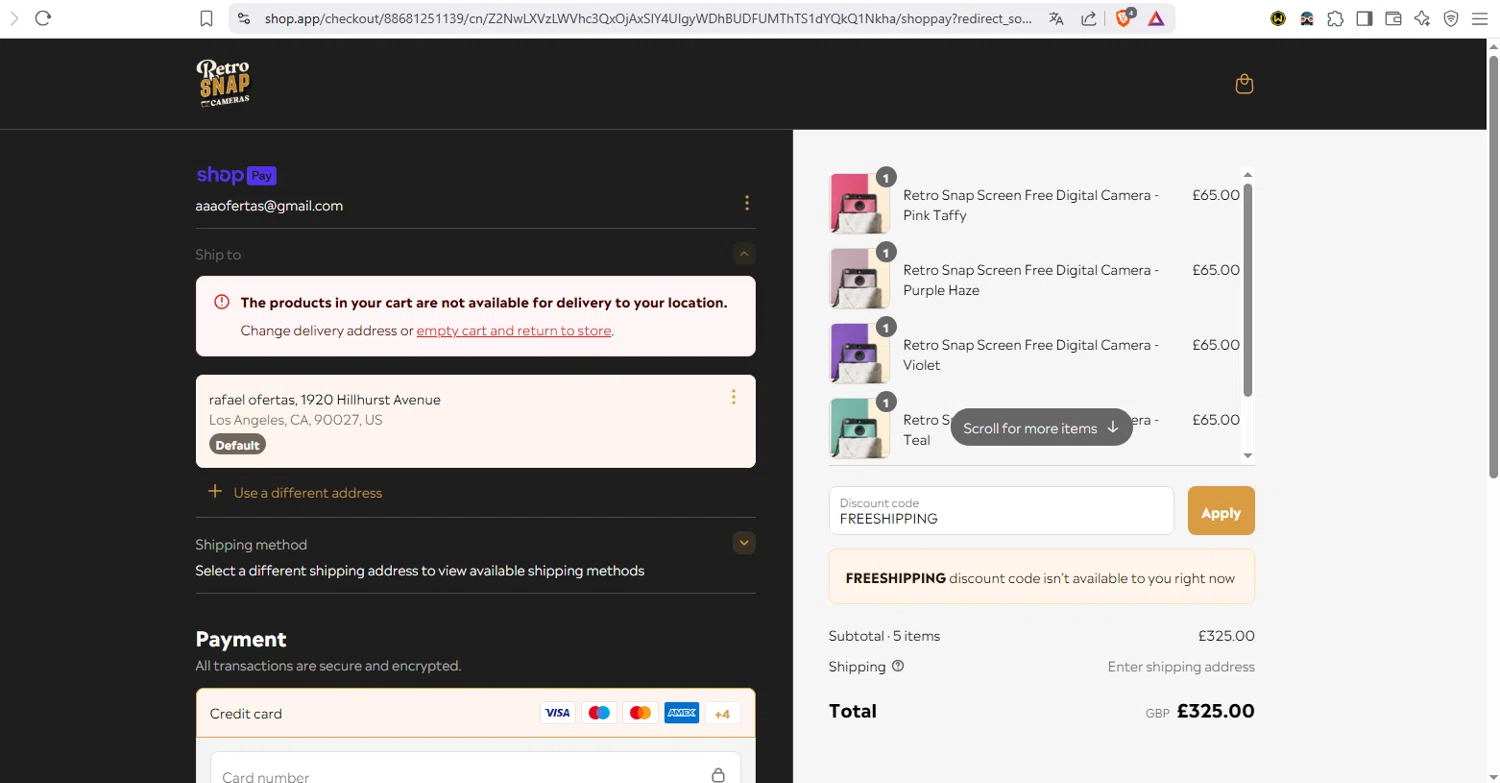
Task: Select the Credit card payment option
Action: click(476, 713)
